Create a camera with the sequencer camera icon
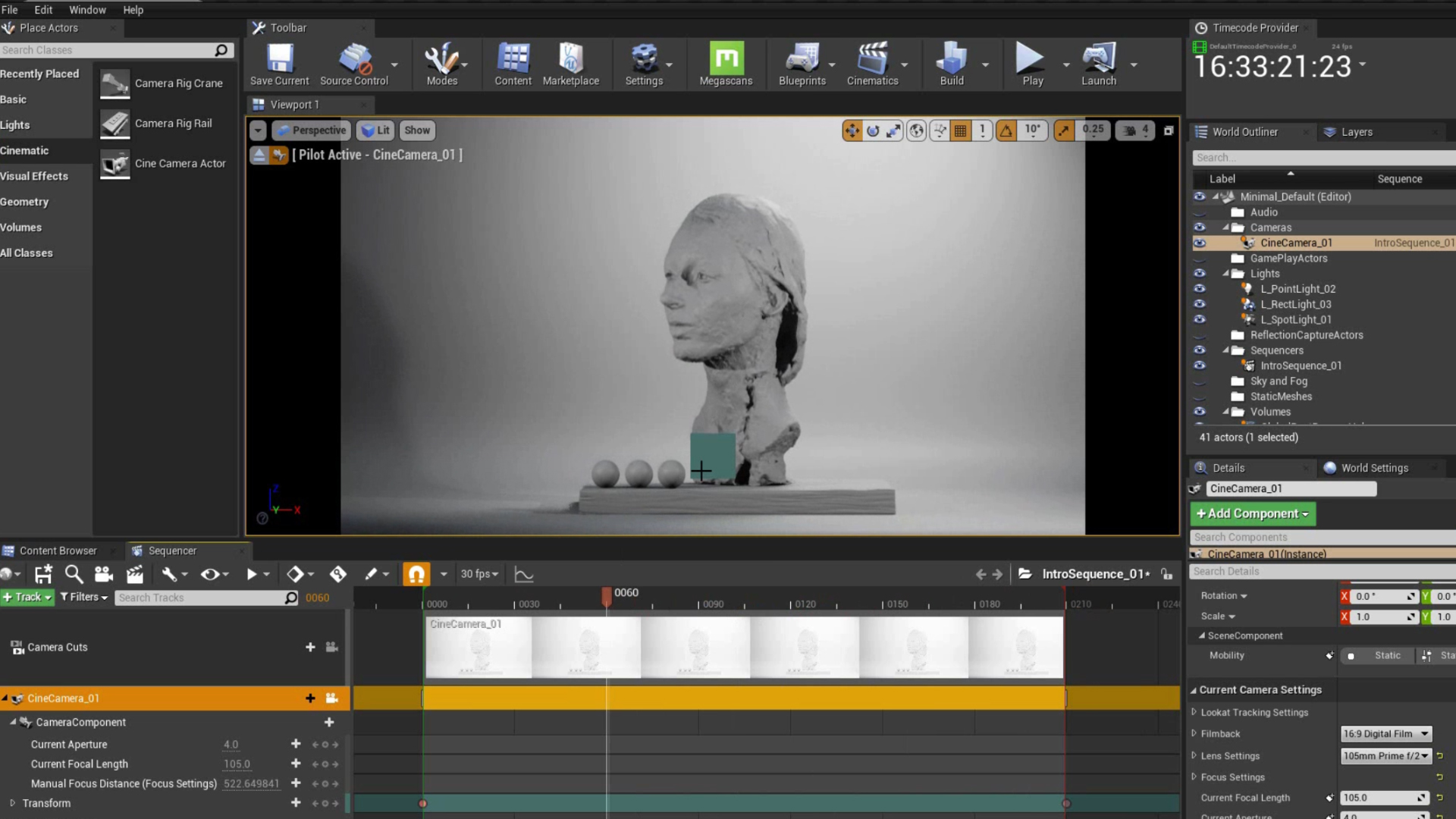 [x=104, y=574]
